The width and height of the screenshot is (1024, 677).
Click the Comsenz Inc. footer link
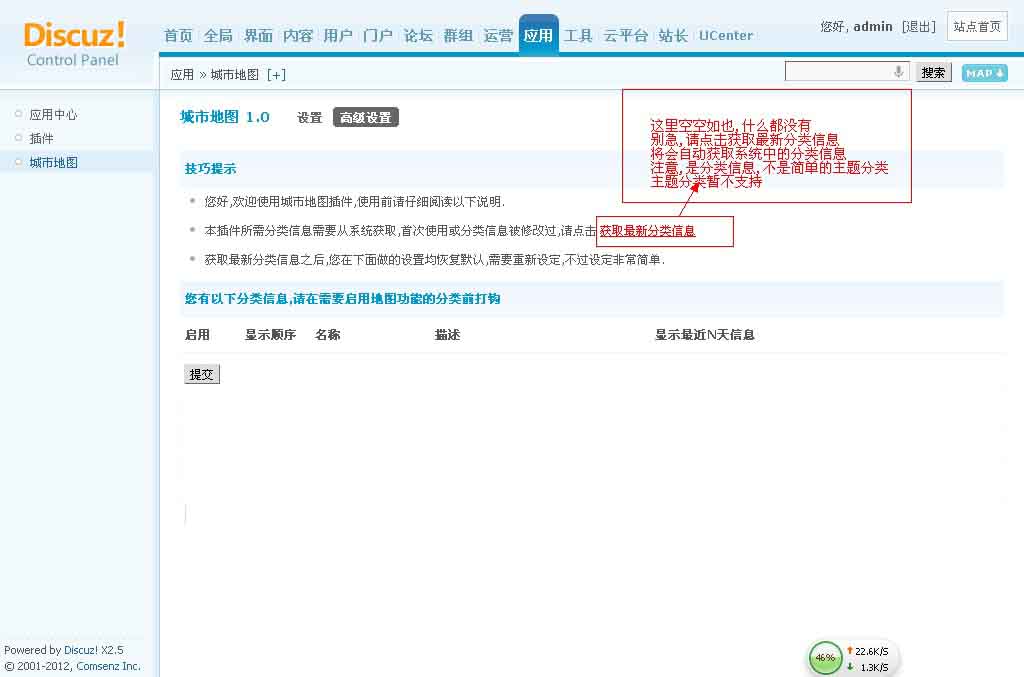[108, 666]
